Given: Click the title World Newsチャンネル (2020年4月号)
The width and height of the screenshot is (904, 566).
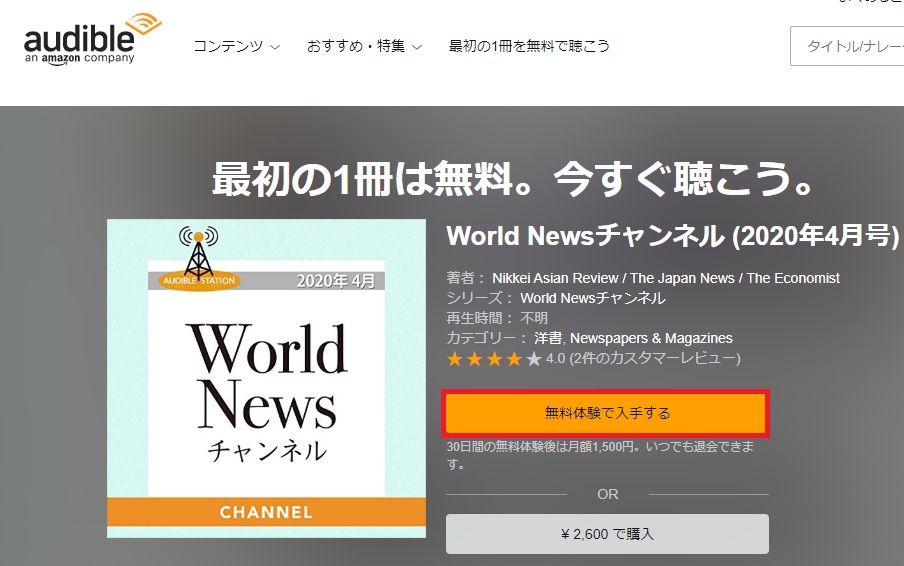Looking at the screenshot, I should click(673, 236).
